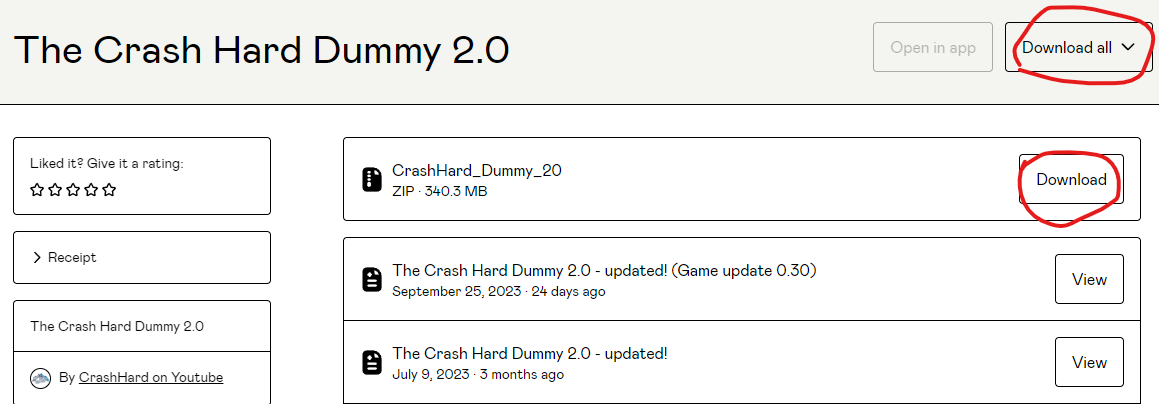Click the July 9 updated post title
1159x404 pixels.
529,353
